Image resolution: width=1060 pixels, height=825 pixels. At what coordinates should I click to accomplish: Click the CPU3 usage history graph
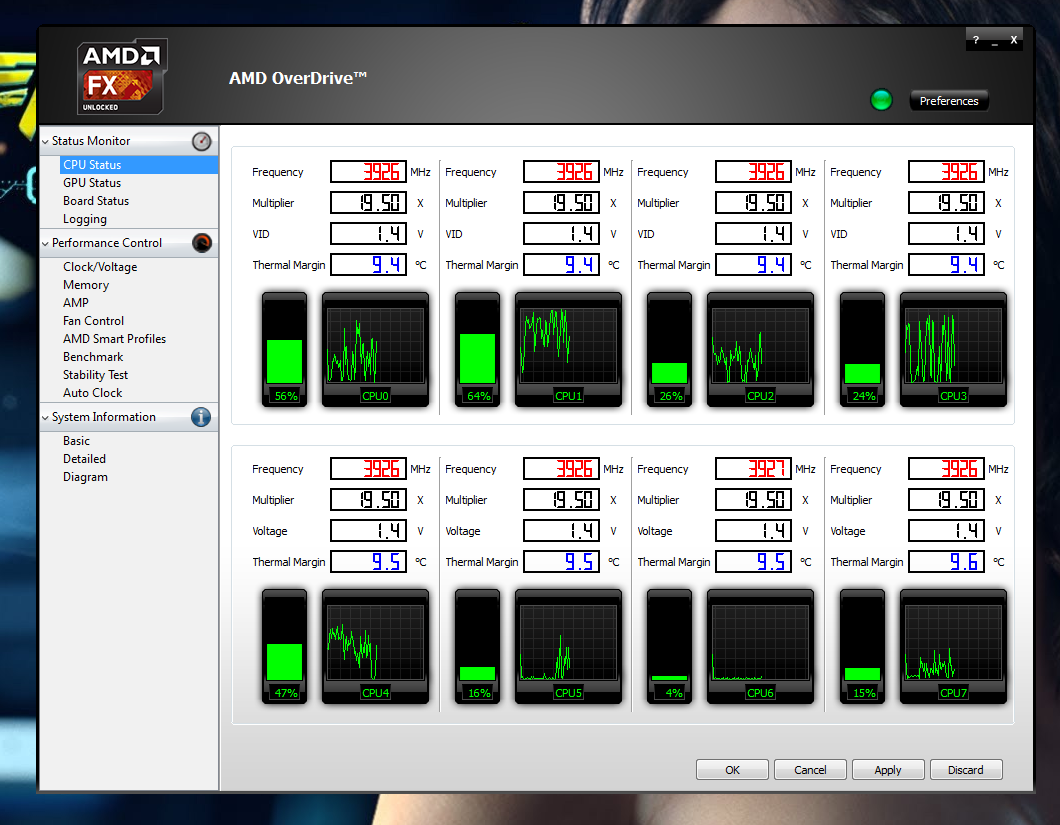tap(953, 350)
